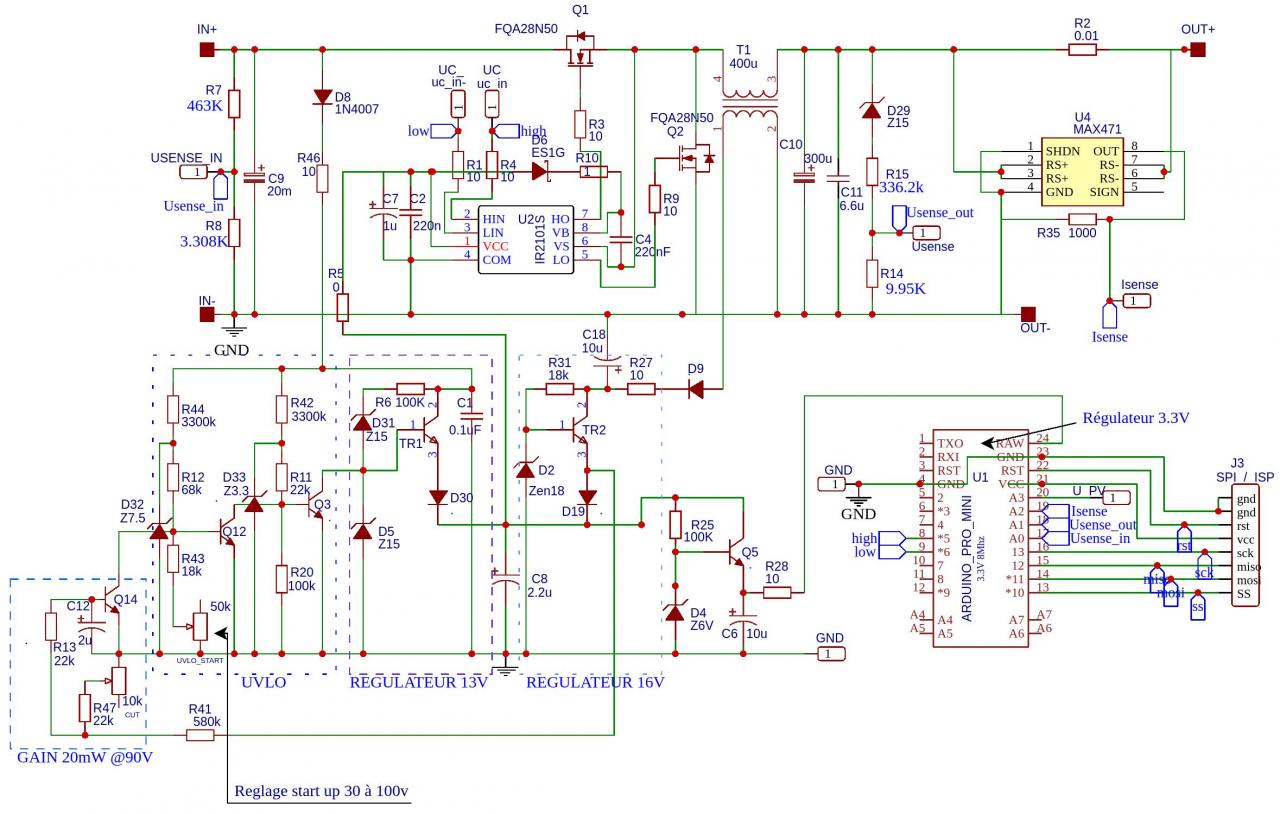Viewport: 1280px width, 814px height.
Task: Click transistor Q5 symbol
Action: coord(738,552)
